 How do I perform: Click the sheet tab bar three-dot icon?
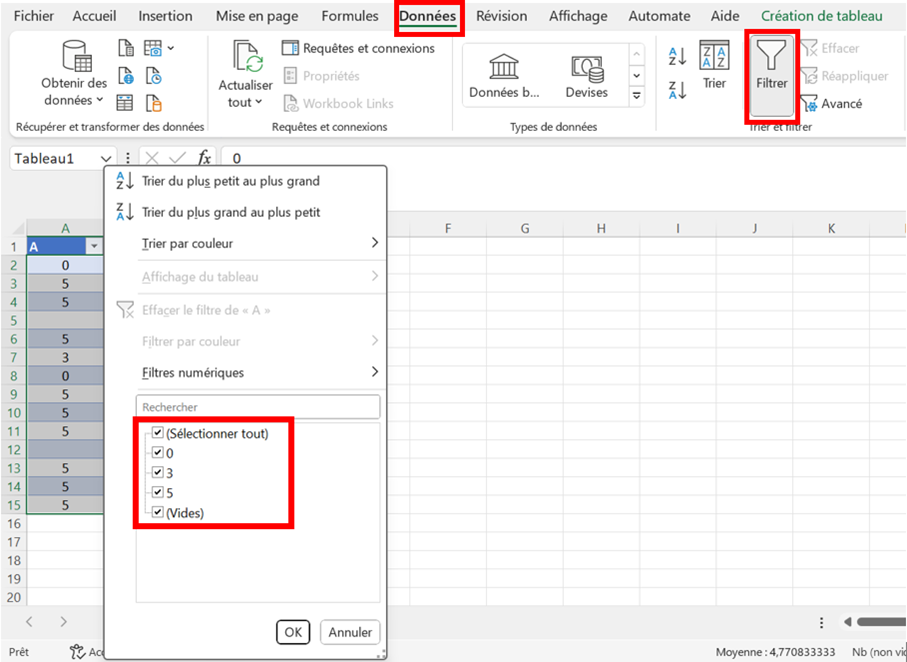(821, 622)
